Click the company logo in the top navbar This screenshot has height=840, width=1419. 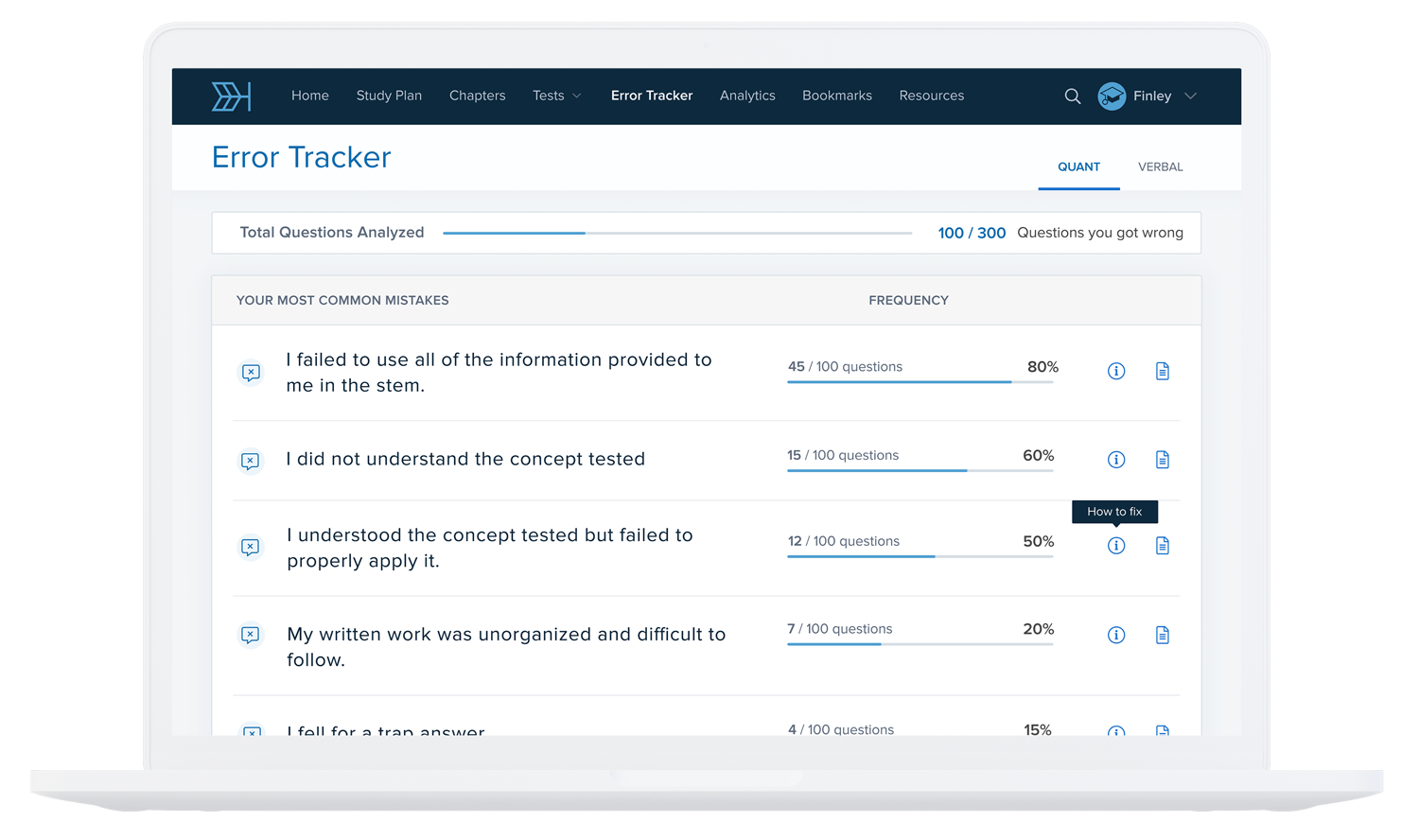[231, 96]
